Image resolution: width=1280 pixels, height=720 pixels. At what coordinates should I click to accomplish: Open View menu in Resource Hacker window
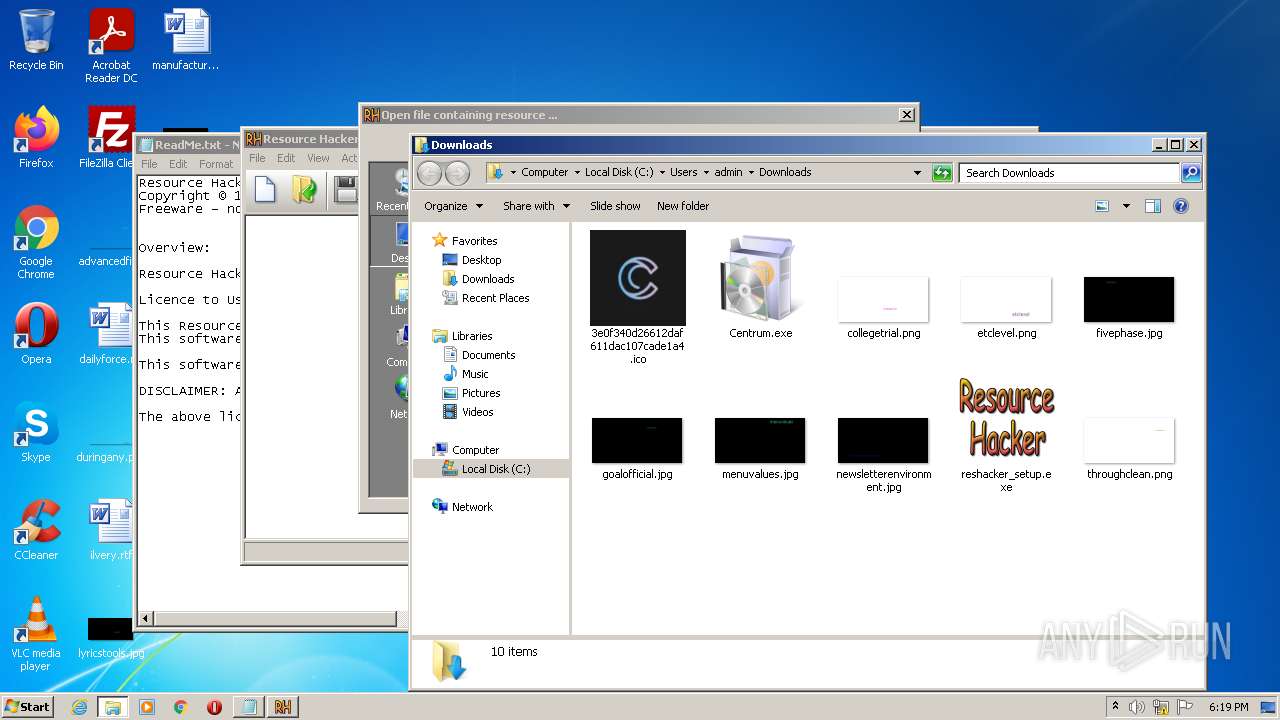(318, 158)
